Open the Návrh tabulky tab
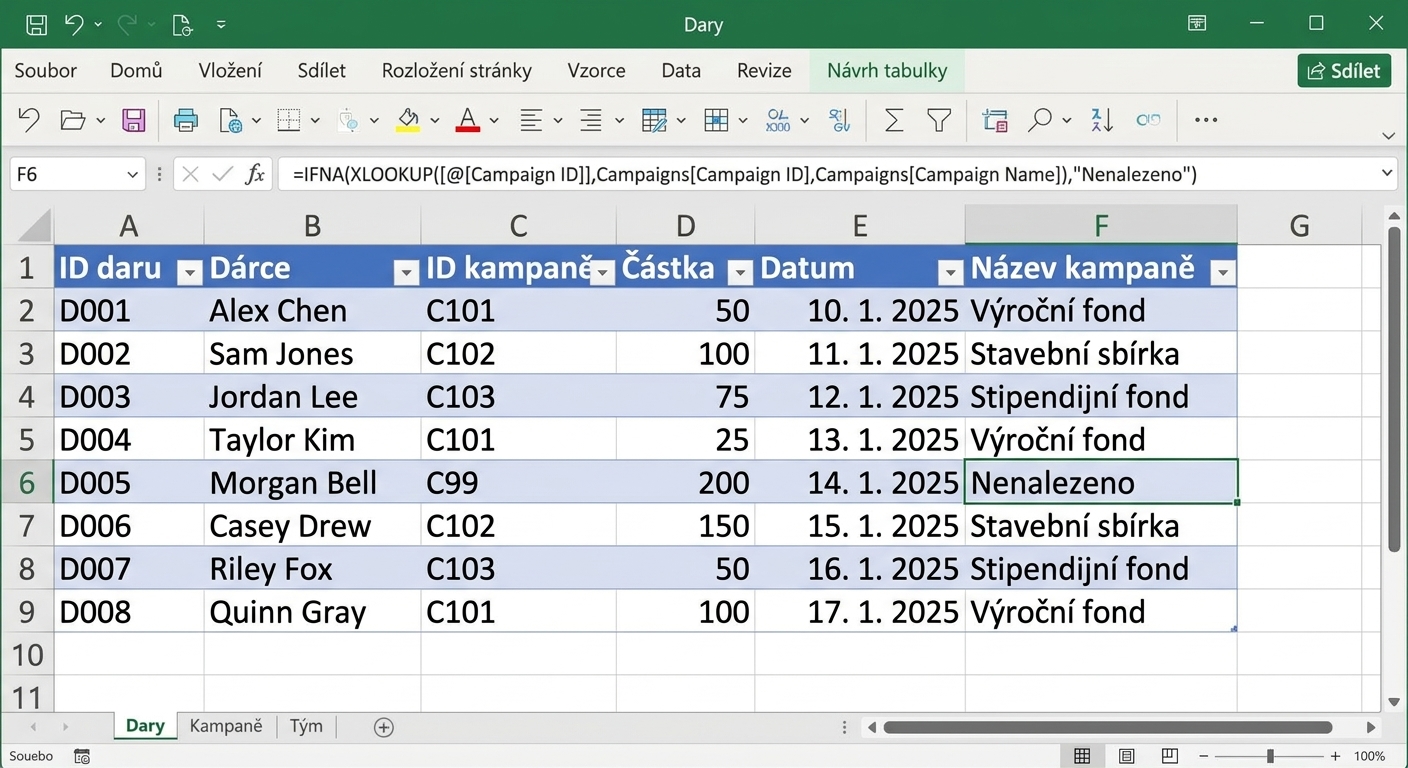1408x768 pixels. [887, 71]
